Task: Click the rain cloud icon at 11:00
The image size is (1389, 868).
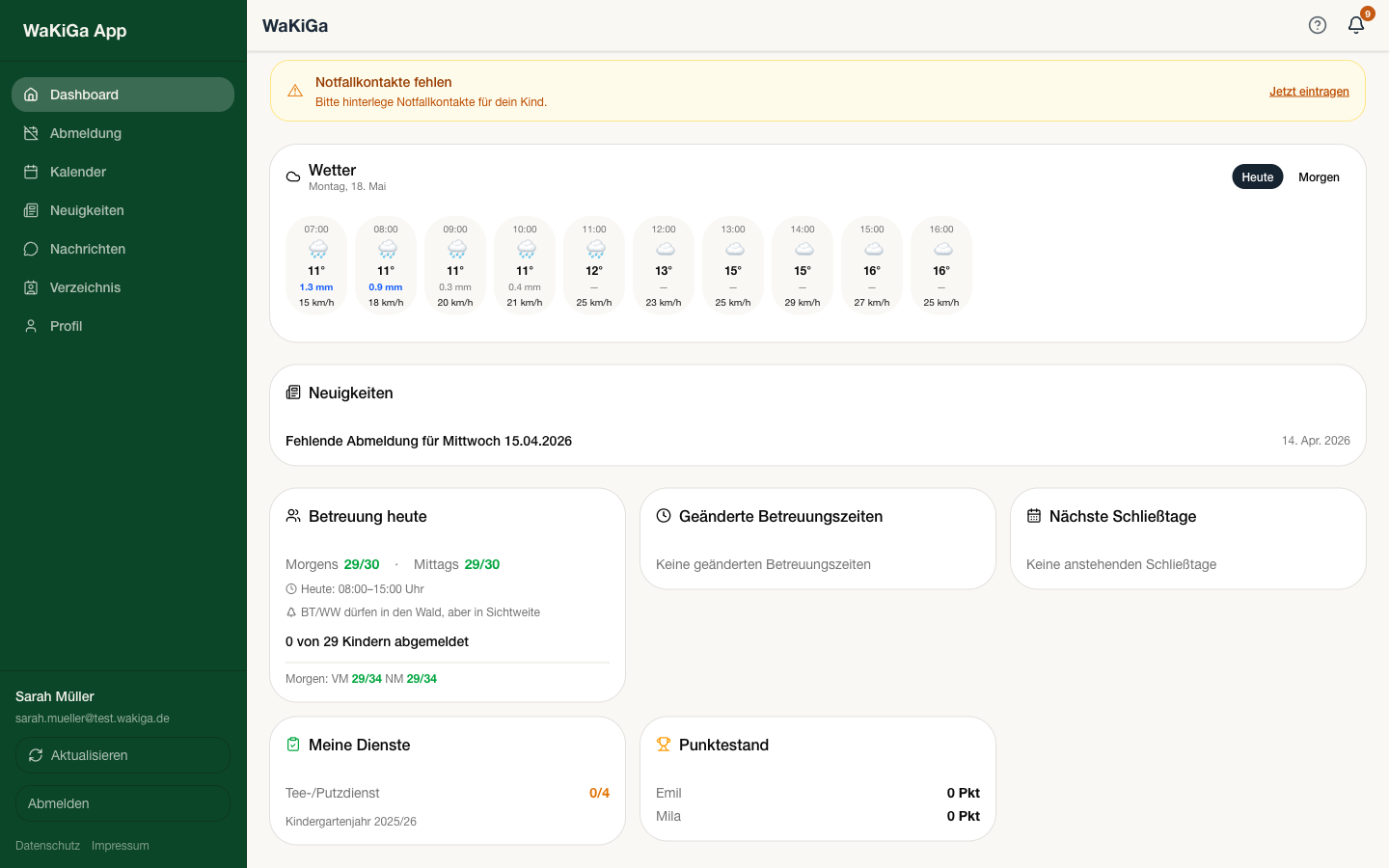Action: (x=594, y=250)
